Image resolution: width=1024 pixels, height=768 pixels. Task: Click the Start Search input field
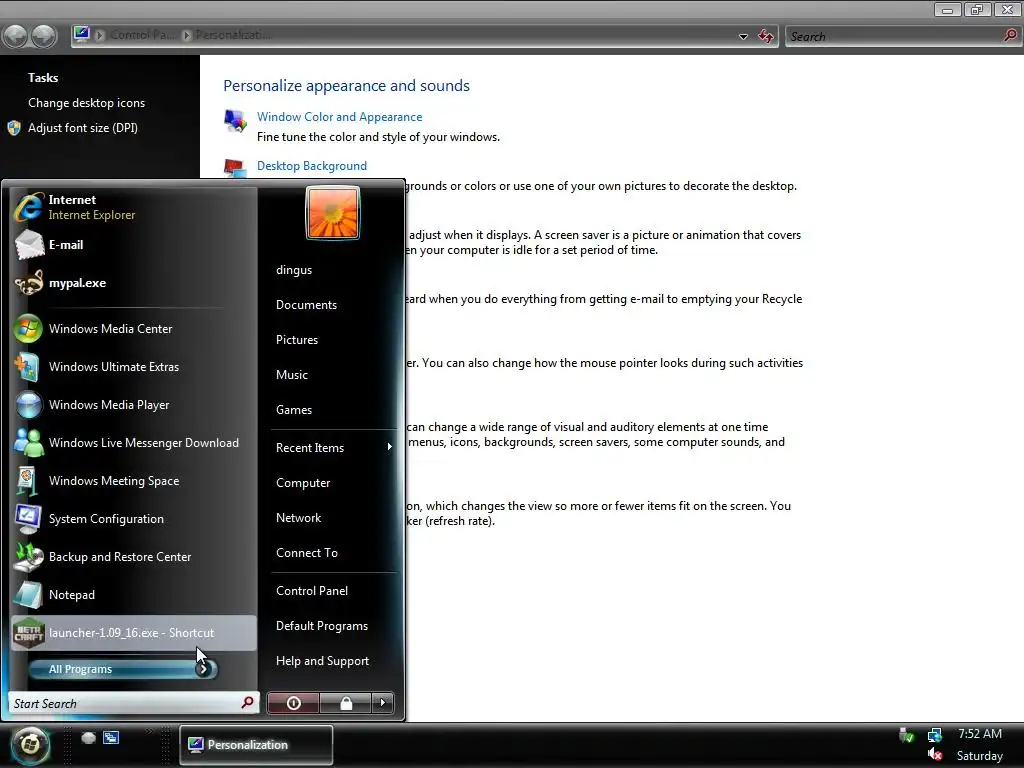[134, 703]
